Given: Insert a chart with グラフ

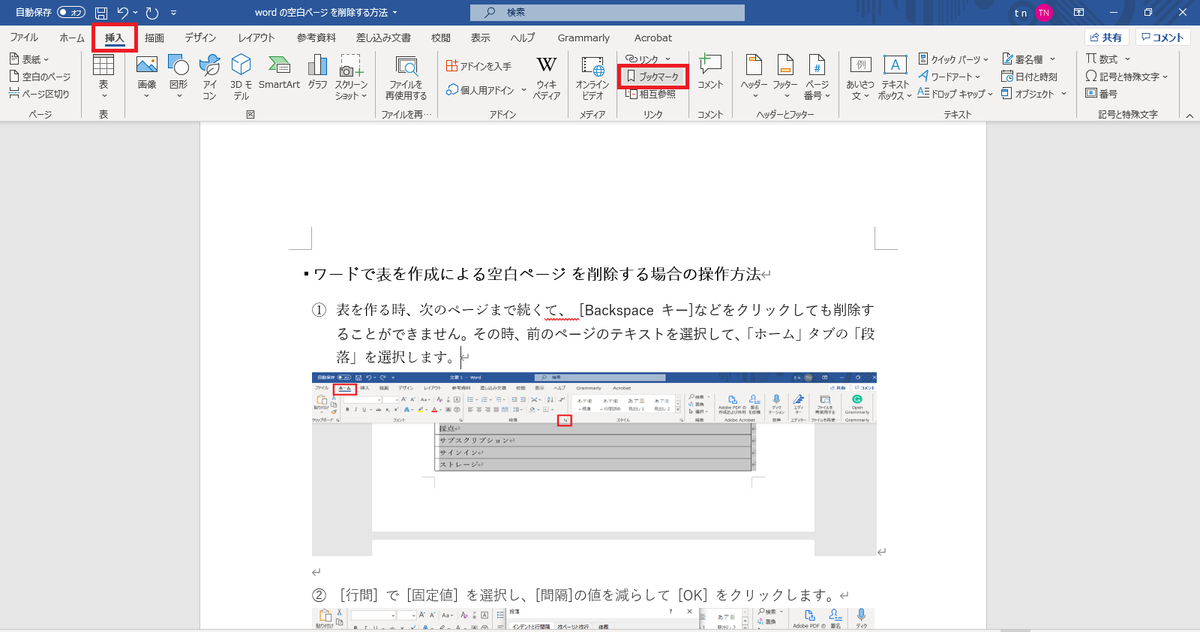Looking at the screenshot, I should point(318,72).
